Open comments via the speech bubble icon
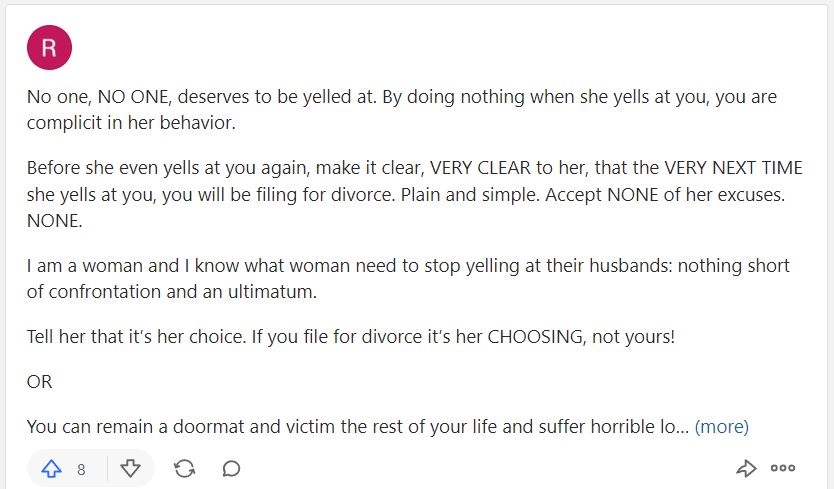Screen dimensions: 834x489 click(x=231, y=469)
